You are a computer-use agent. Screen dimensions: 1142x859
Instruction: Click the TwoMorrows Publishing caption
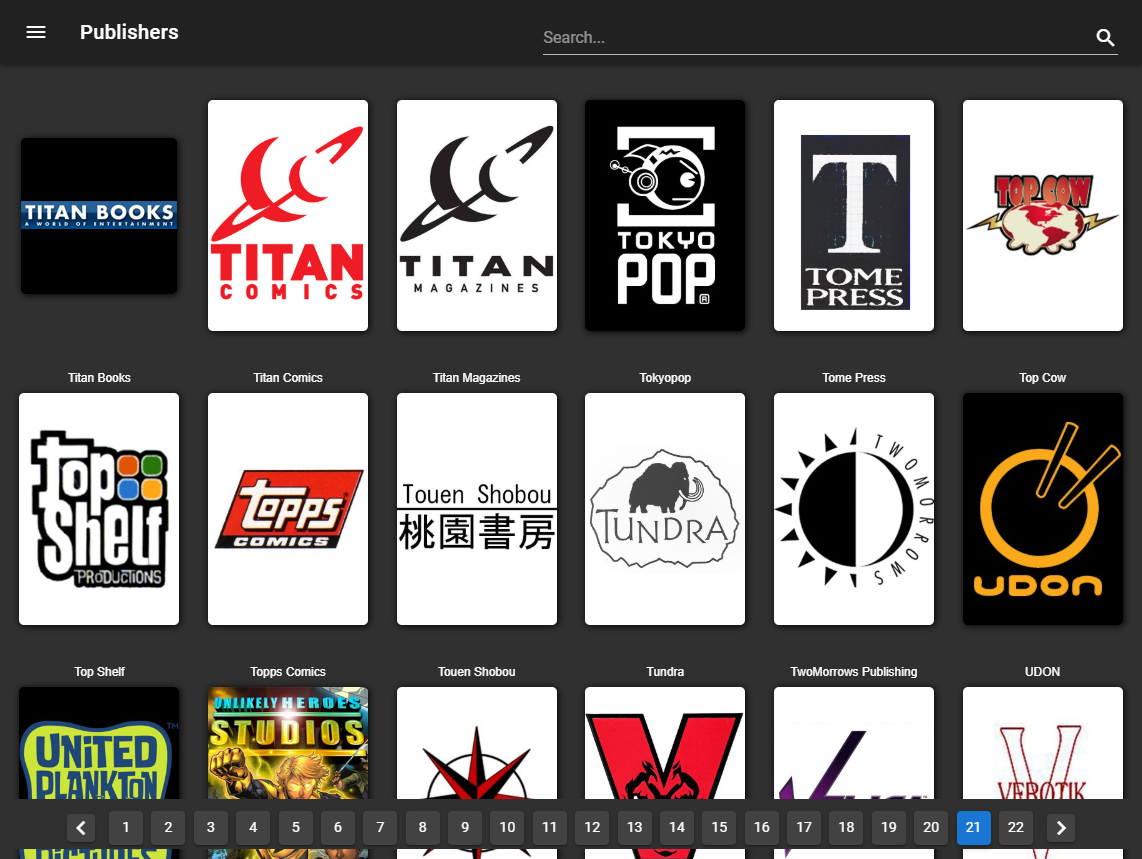(854, 672)
